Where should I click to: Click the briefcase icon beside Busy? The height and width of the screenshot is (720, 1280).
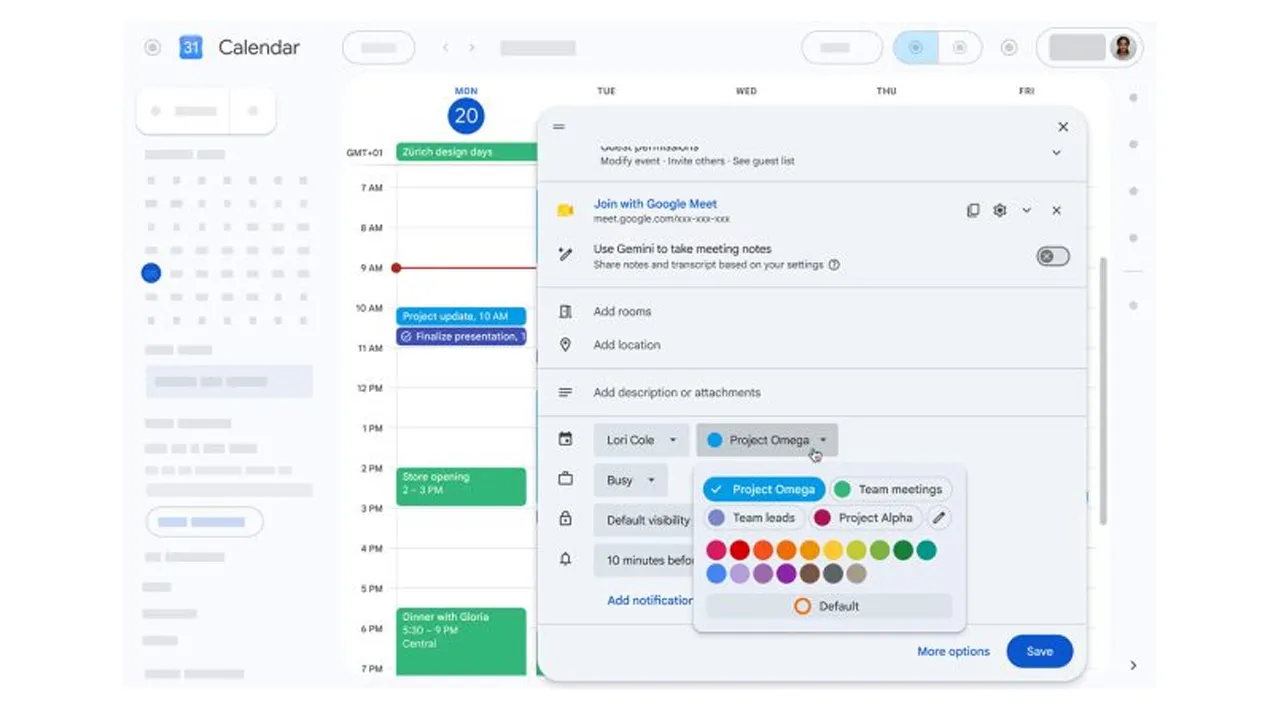click(565, 480)
